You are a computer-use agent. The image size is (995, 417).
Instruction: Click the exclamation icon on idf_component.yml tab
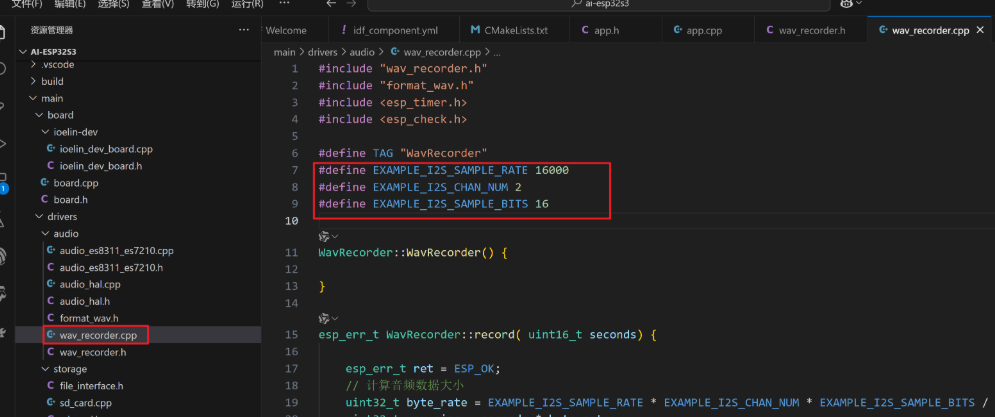click(344, 30)
